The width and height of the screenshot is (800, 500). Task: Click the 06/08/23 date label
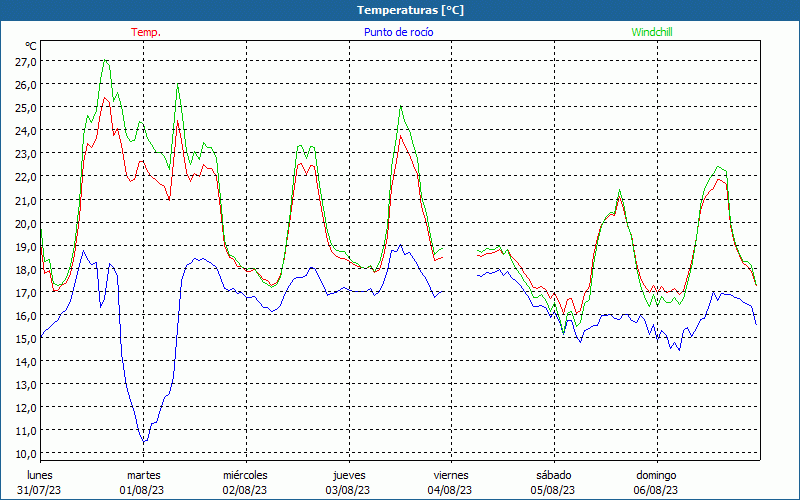pos(656,490)
